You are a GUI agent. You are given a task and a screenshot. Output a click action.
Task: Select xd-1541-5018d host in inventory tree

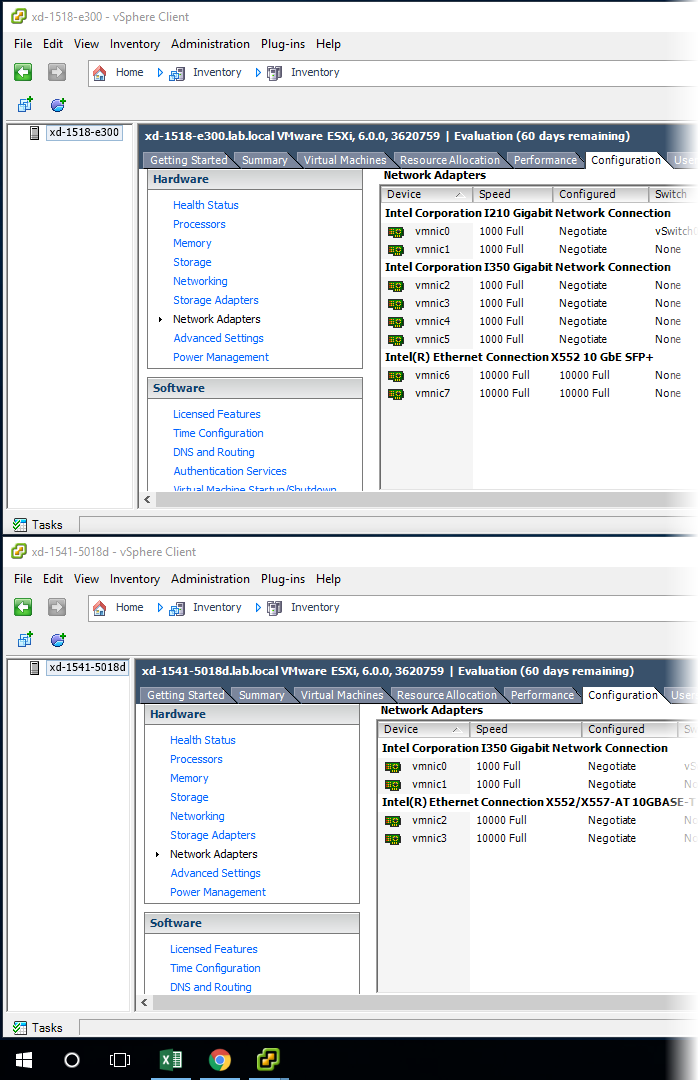87,667
